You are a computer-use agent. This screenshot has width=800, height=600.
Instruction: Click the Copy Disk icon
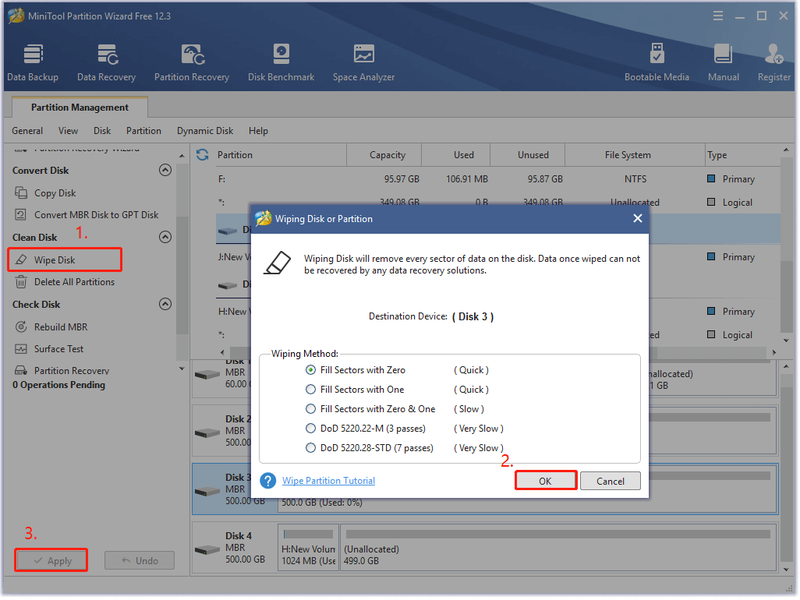pyautogui.click(x=21, y=193)
